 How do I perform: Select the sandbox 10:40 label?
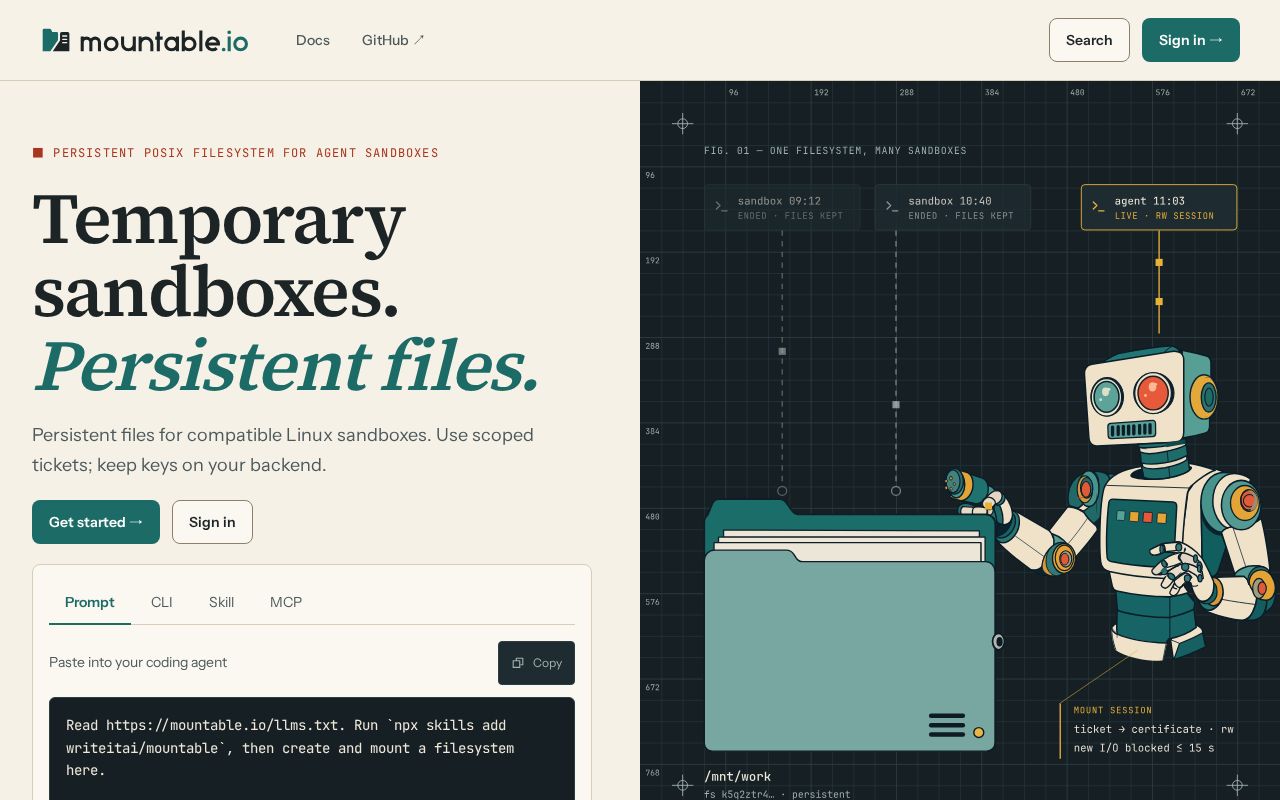(x=950, y=201)
